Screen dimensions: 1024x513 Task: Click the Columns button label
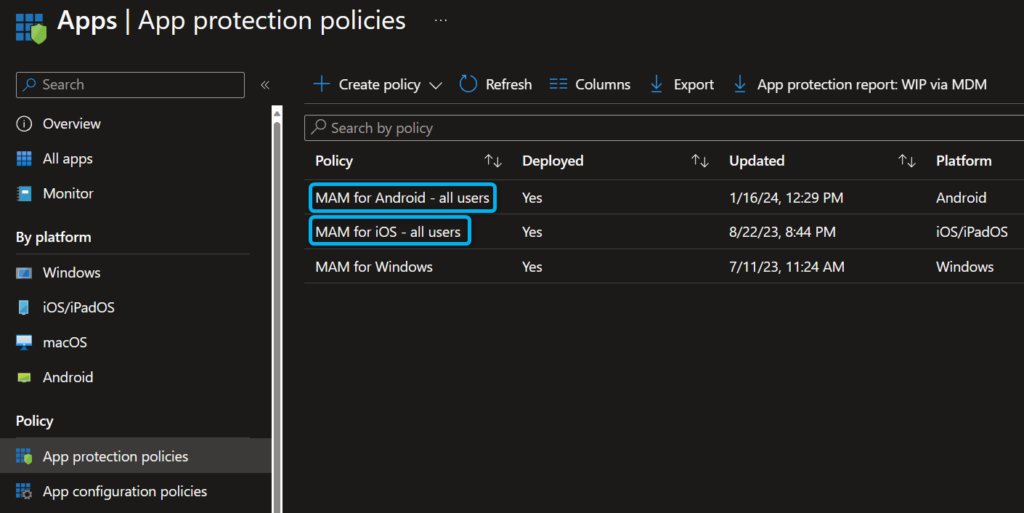[x=603, y=84]
